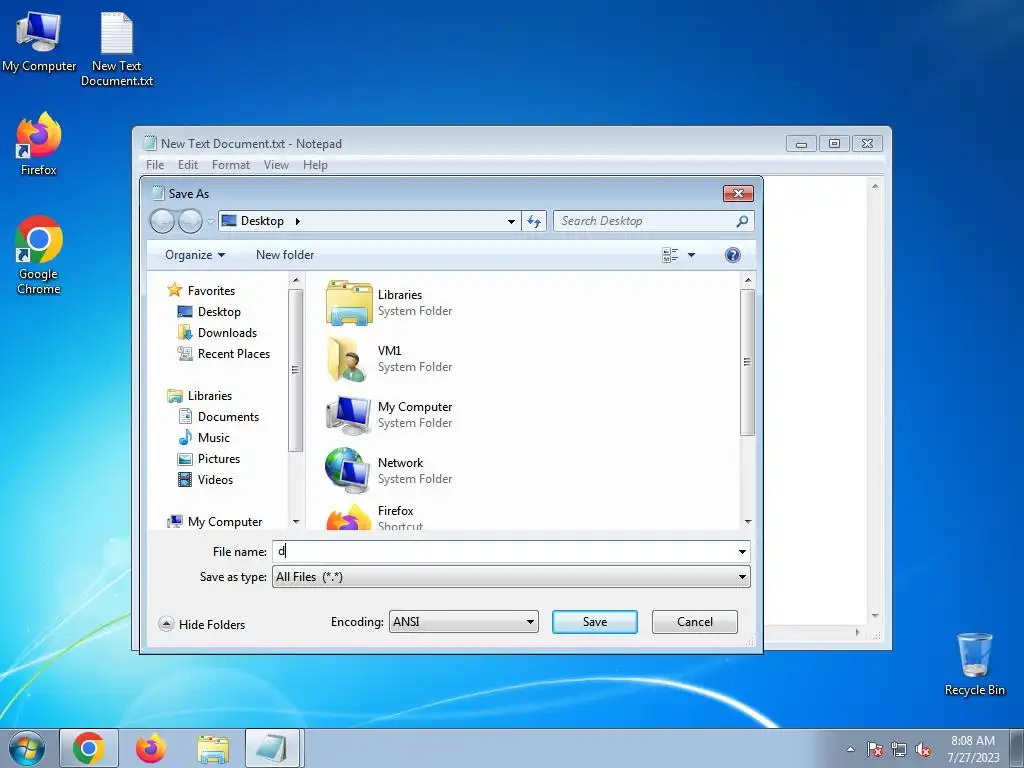
Task: Open Desktop under Favorites
Action: (x=219, y=312)
